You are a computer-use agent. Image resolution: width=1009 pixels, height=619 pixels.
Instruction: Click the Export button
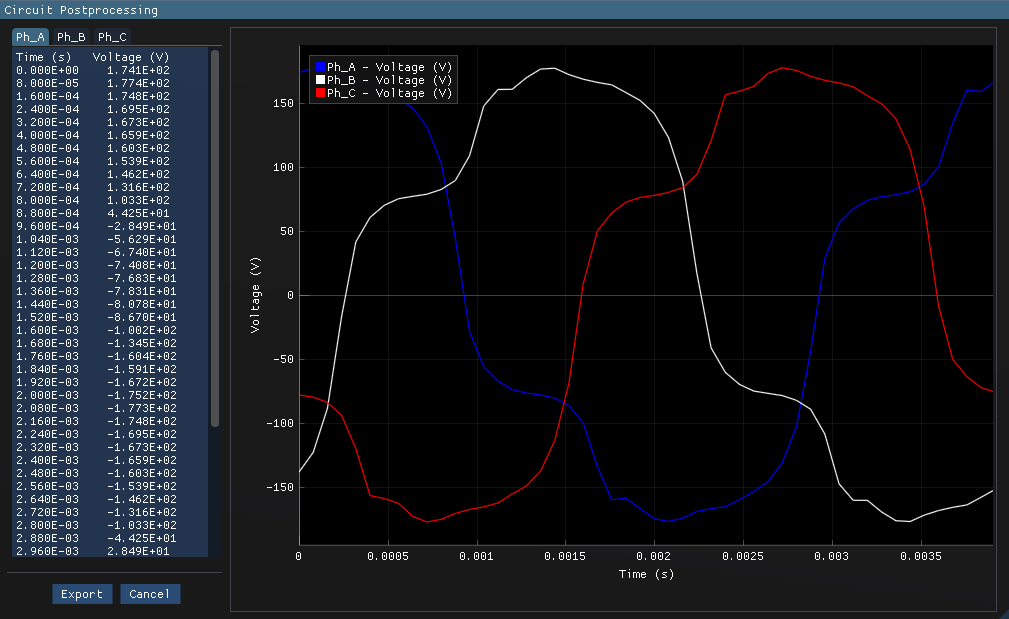pyautogui.click(x=82, y=593)
